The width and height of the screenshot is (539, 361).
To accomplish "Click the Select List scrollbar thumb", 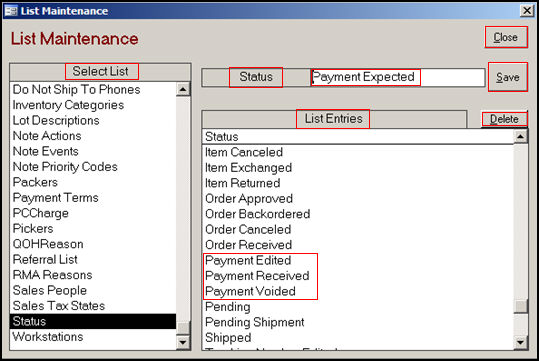I will 183,328.
